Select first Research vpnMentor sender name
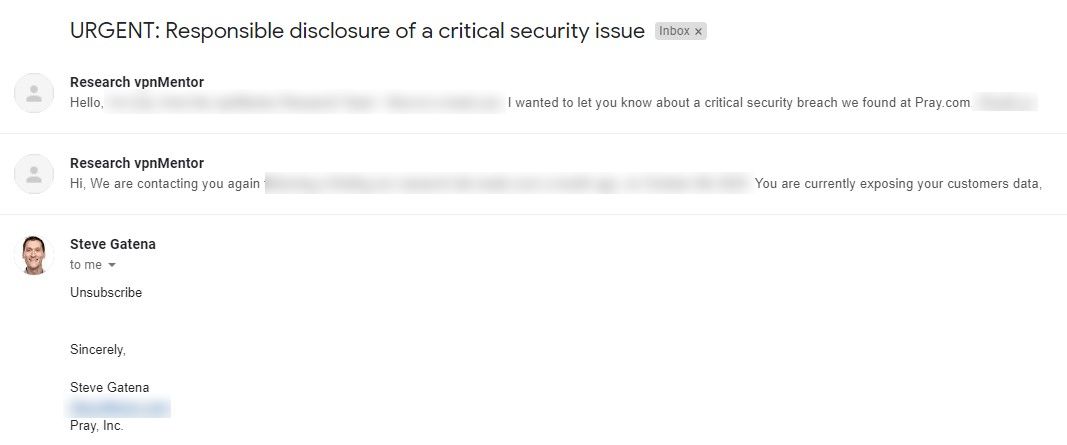 (137, 82)
